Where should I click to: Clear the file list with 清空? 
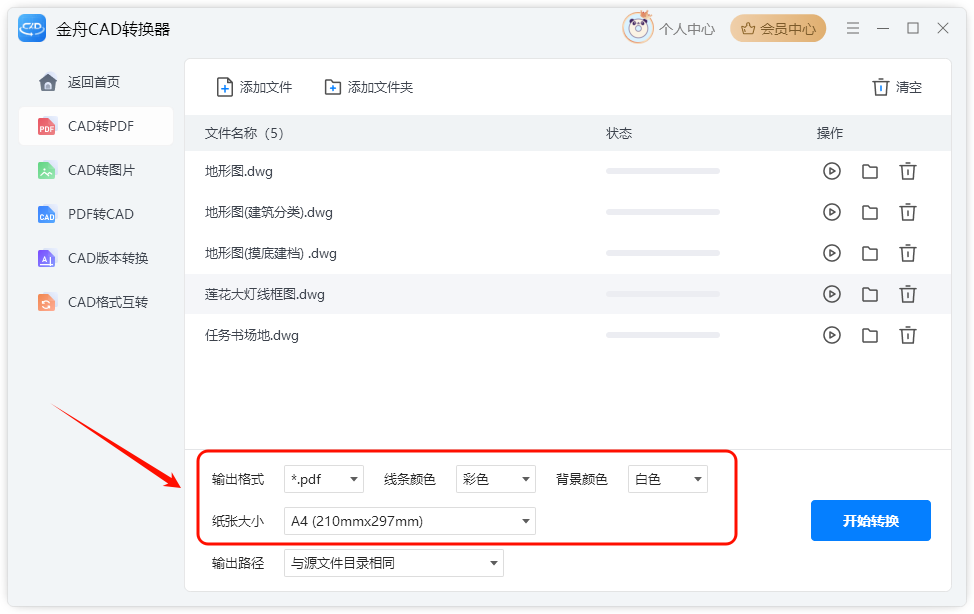pos(897,87)
